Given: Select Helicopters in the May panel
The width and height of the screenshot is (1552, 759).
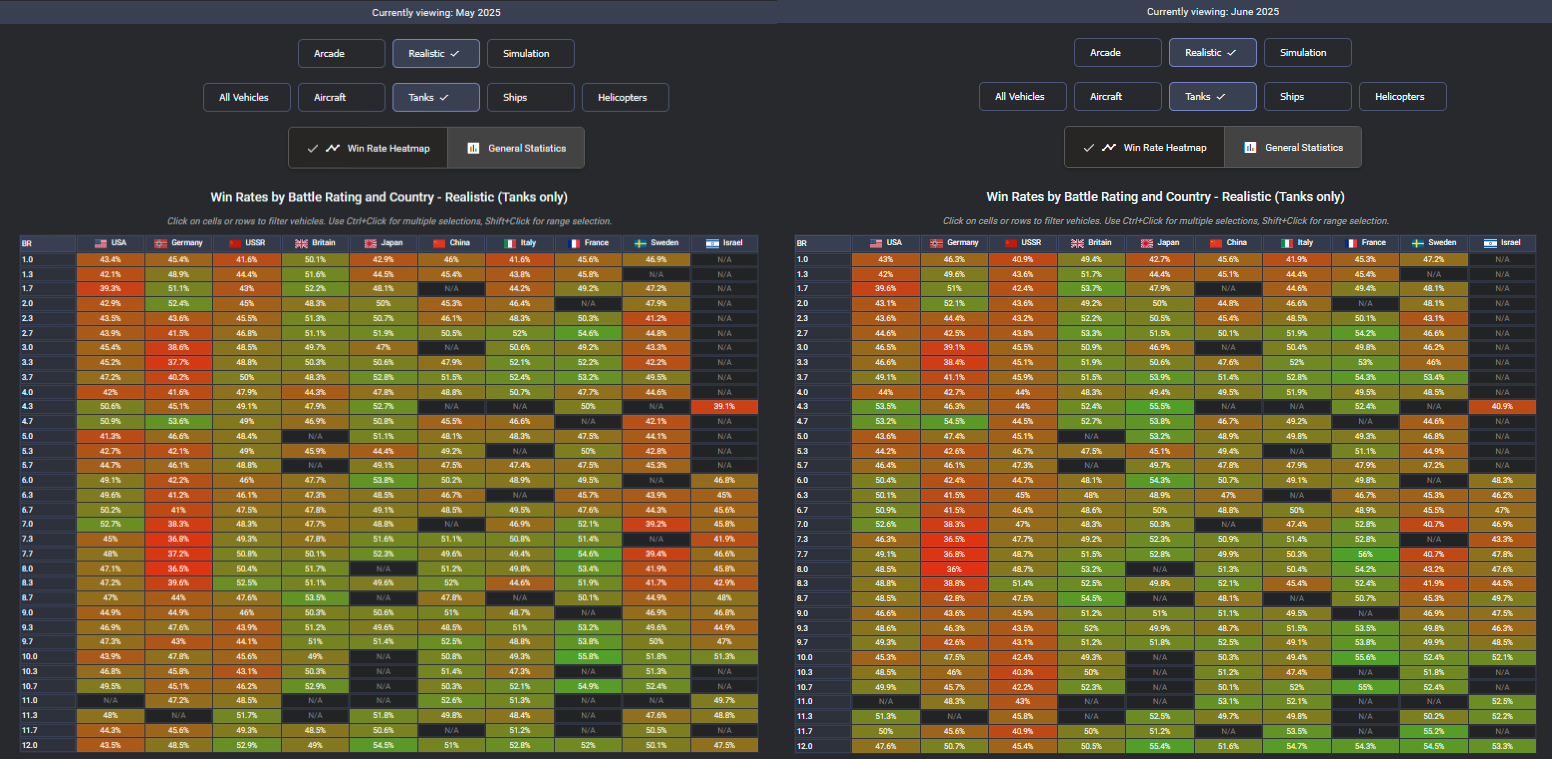Looking at the screenshot, I should click(625, 97).
